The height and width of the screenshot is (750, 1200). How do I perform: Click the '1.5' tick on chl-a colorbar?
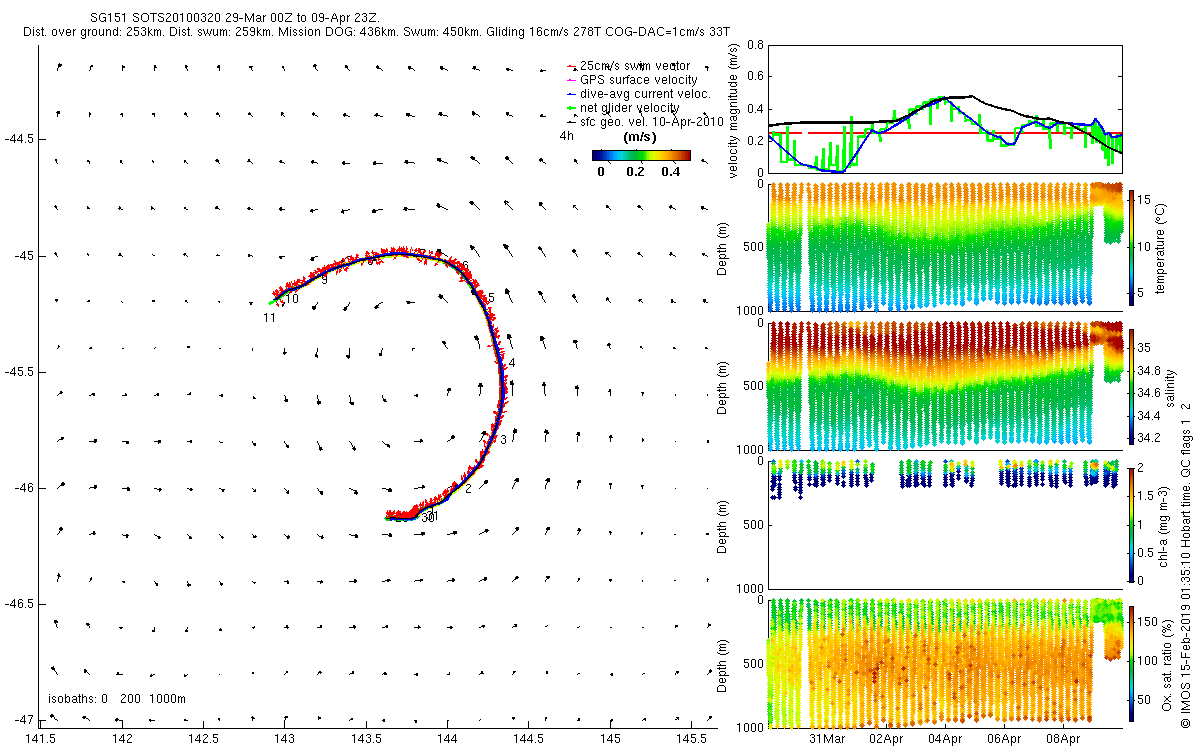[1148, 495]
